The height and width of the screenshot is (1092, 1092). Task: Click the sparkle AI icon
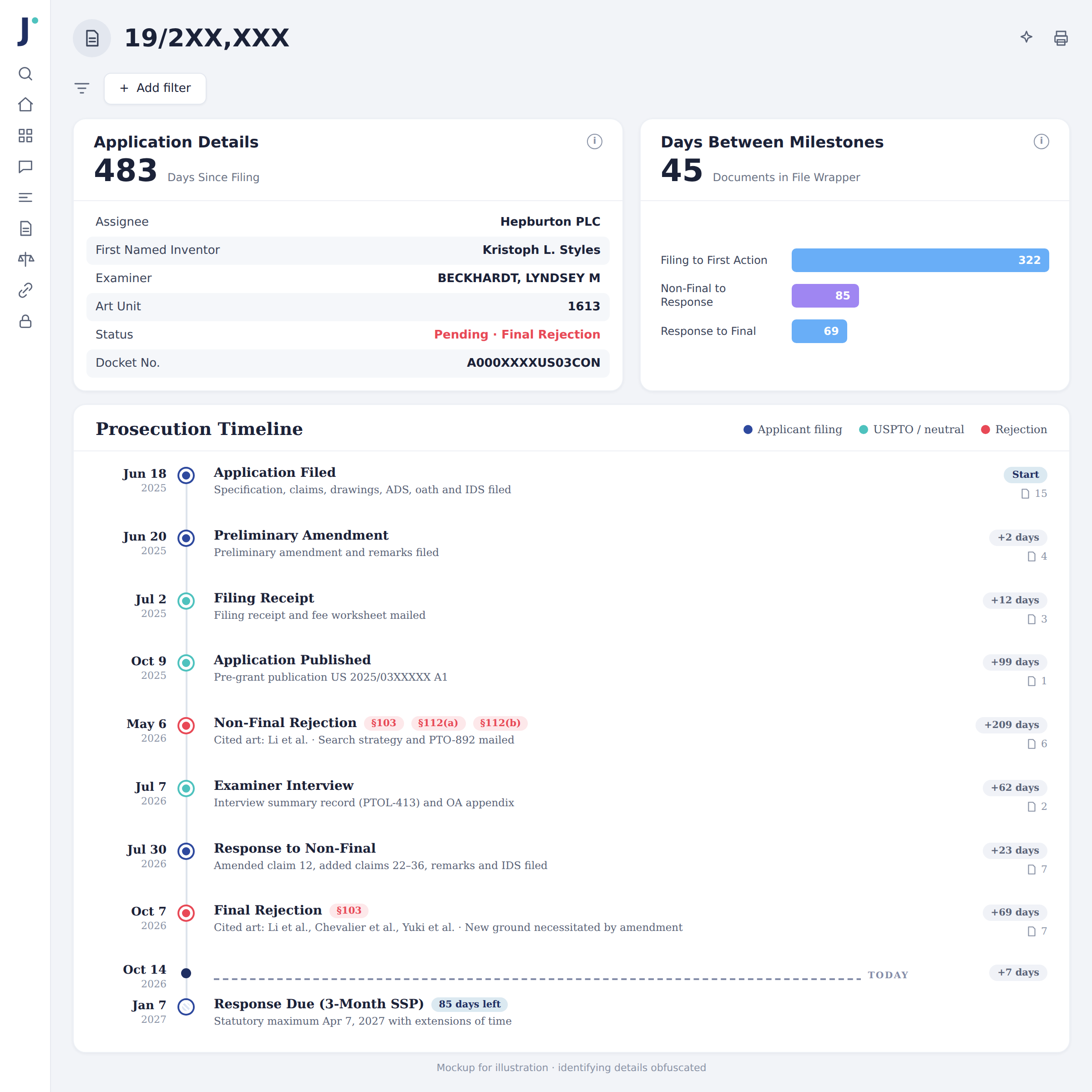pos(1026,37)
